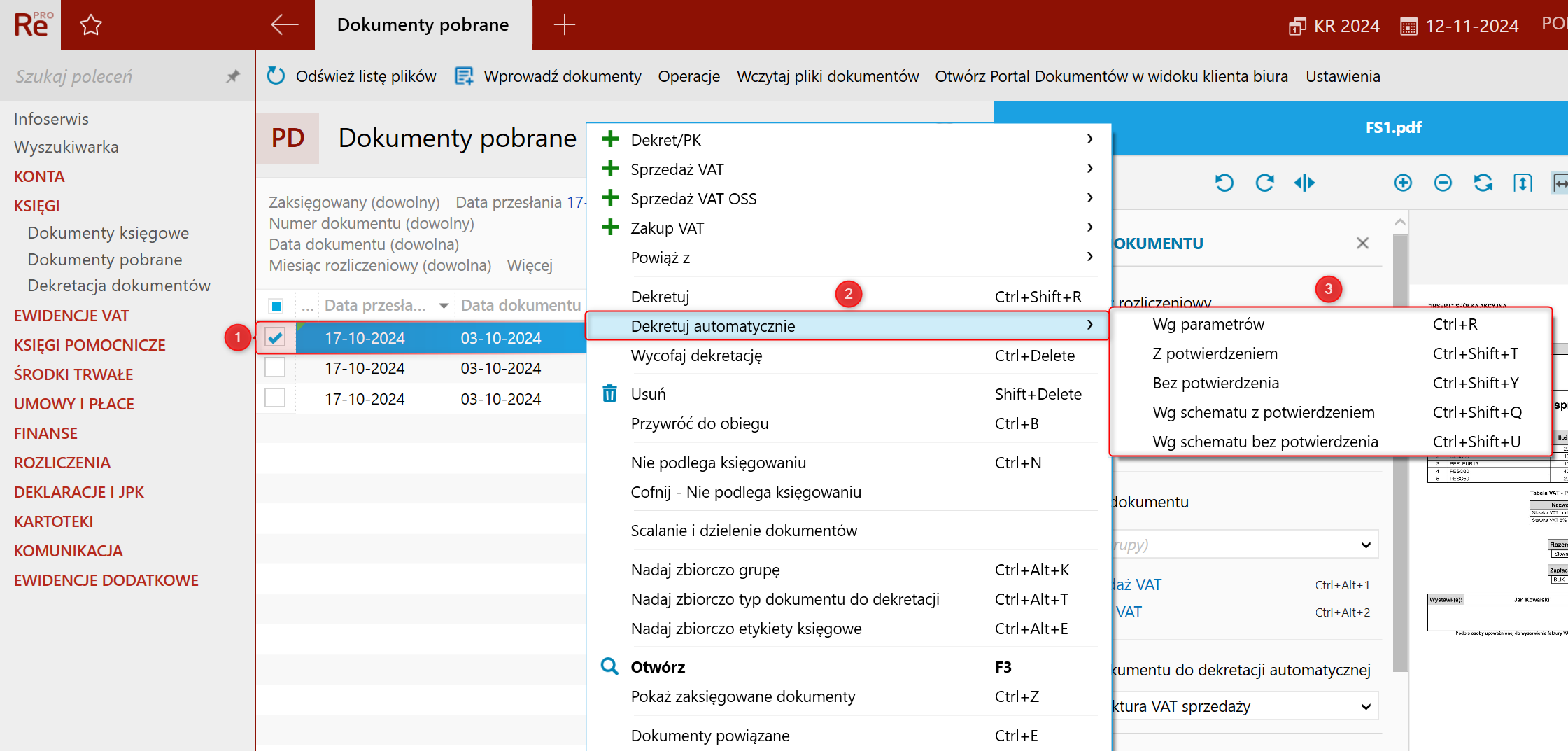Uncheck the first row 17-10-2024 checkbox
This screenshot has height=751, width=1568.
click(275, 337)
